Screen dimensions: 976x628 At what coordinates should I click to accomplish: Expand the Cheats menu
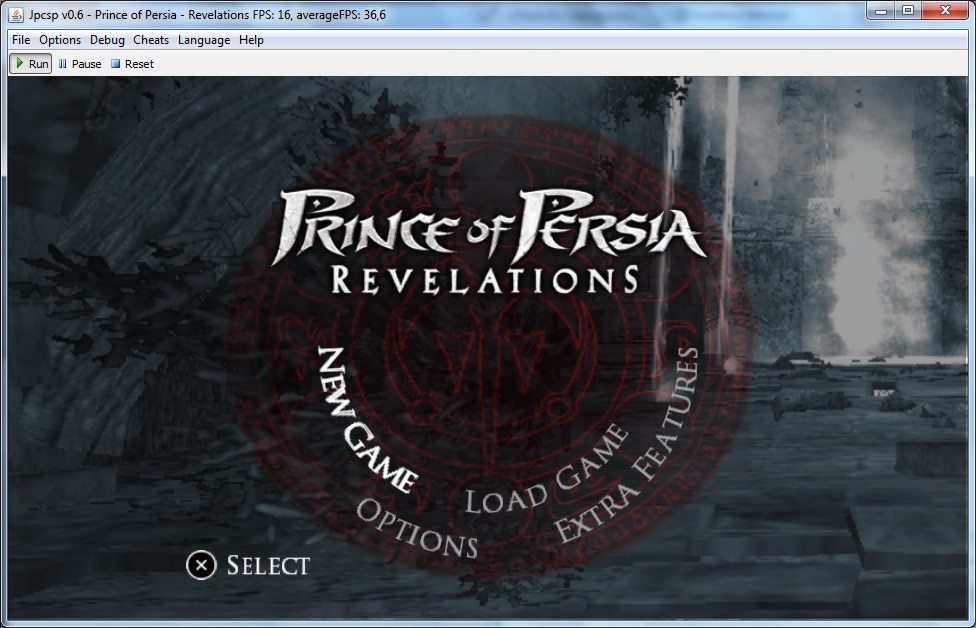151,40
